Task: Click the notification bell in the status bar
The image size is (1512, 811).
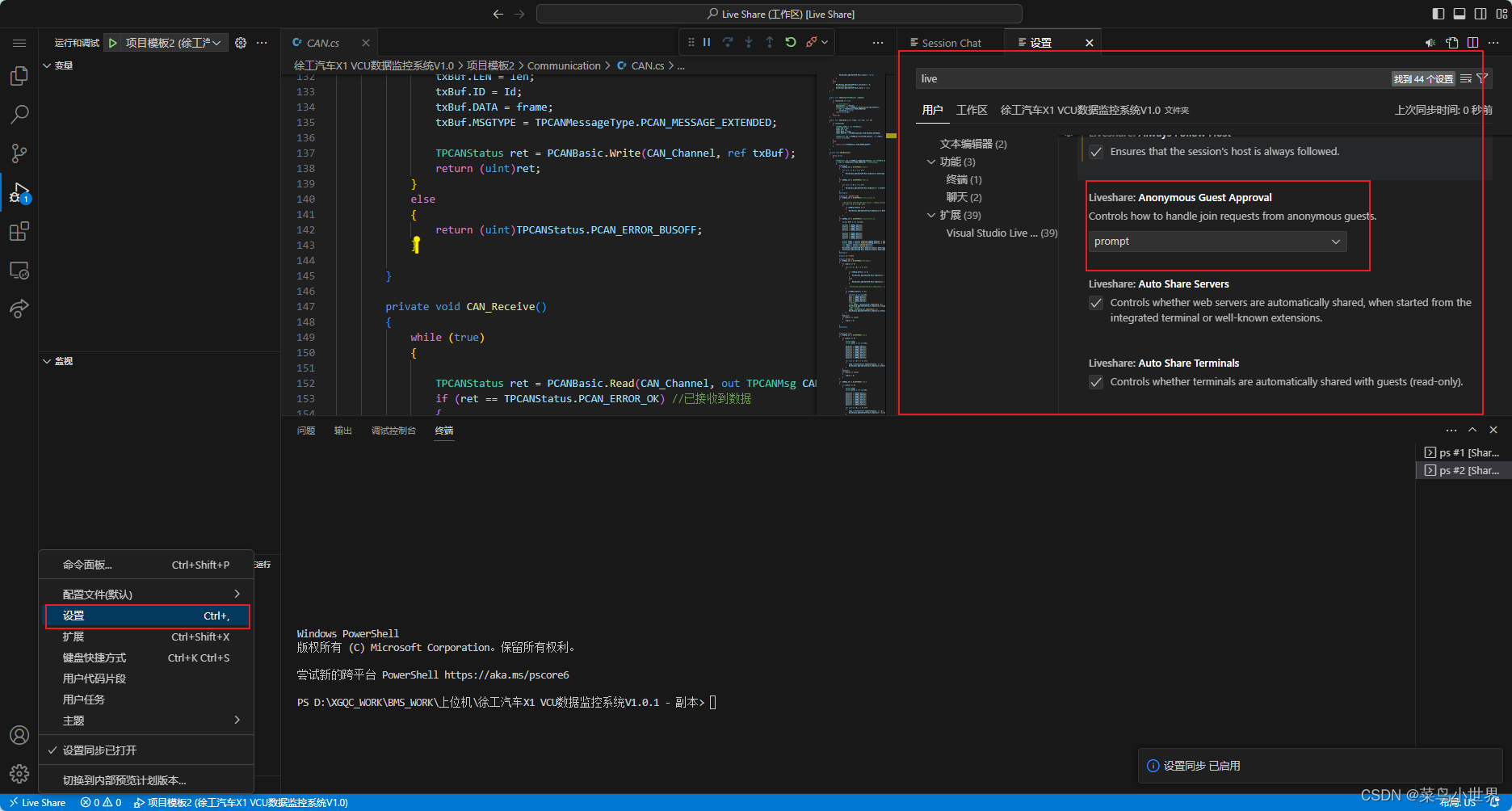Action: point(1495,802)
